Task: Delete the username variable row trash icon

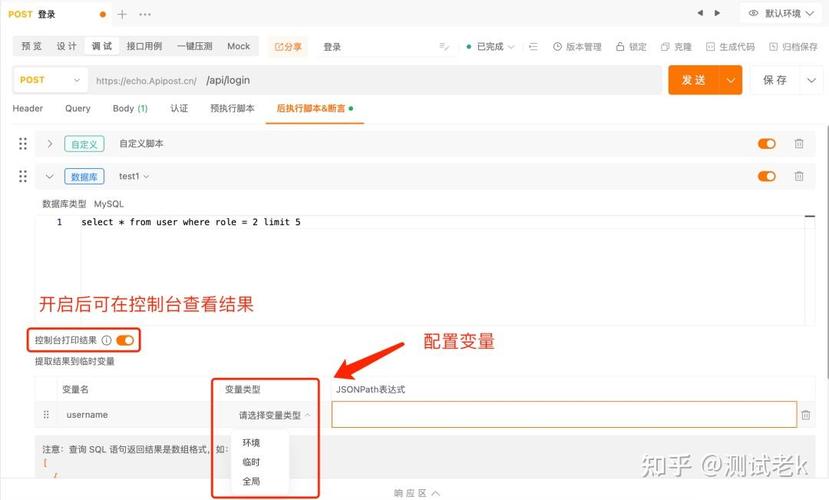Action: [806, 415]
